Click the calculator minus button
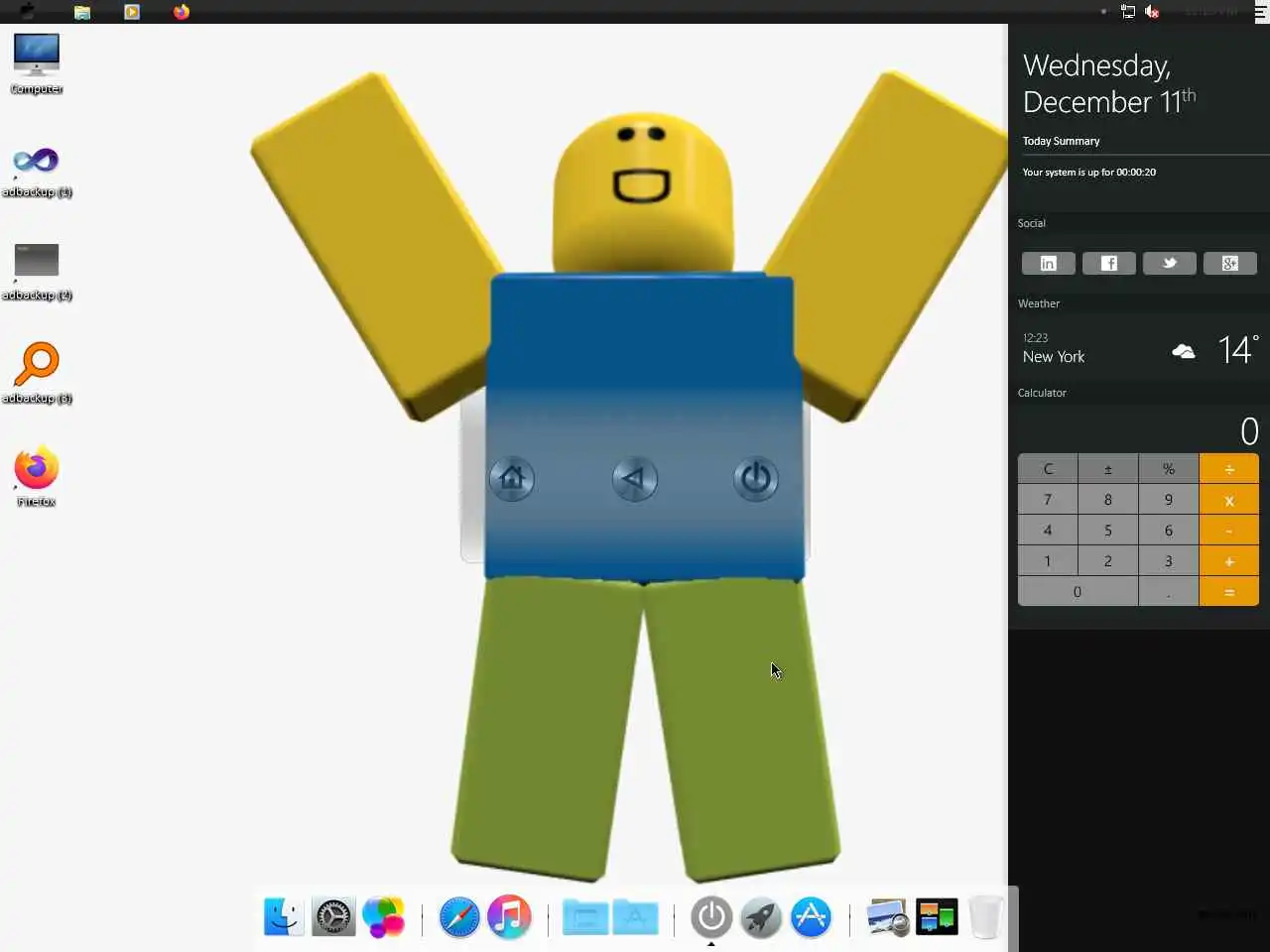Screen dimensions: 1270x952 click(x=1229, y=531)
